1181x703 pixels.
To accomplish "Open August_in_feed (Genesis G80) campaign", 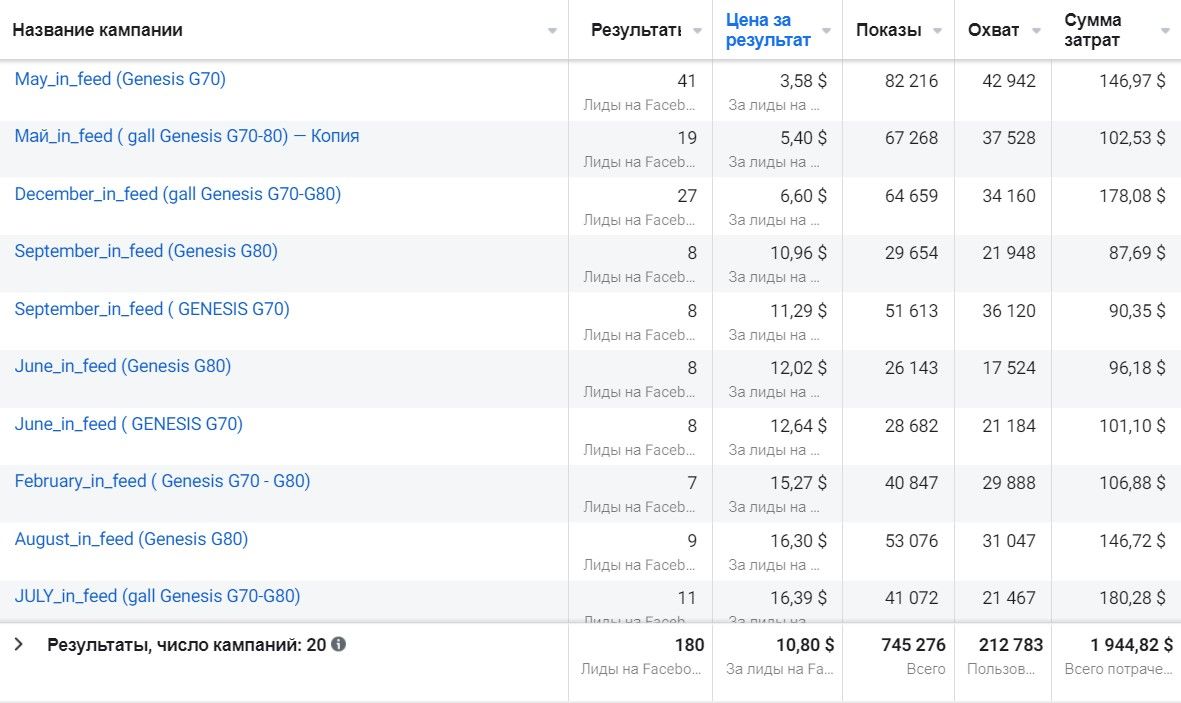I will (x=131, y=539).
